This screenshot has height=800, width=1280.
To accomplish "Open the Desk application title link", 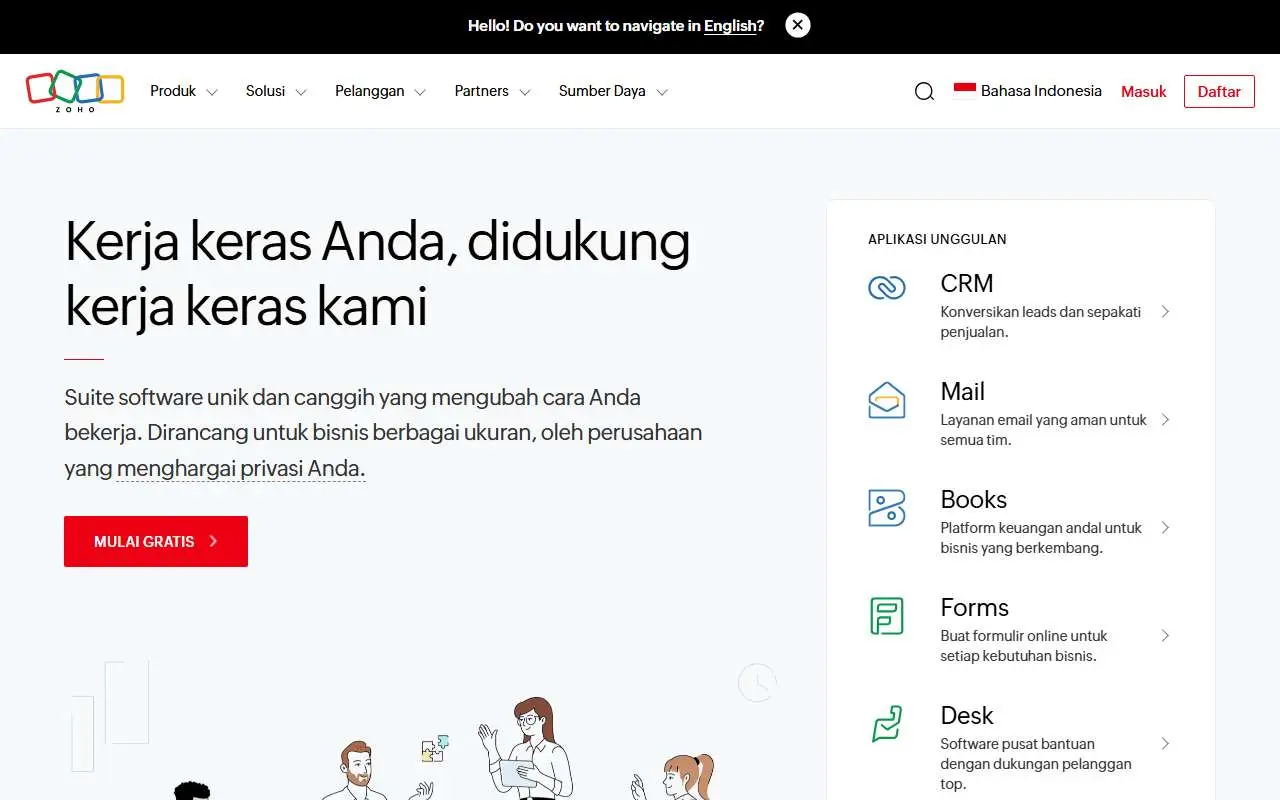I will (x=967, y=715).
